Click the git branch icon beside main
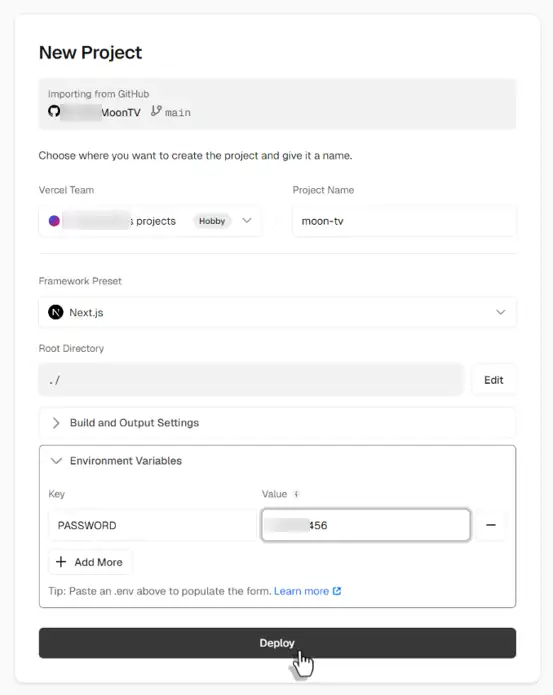Screen dimensions: 553x695 tap(156, 111)
